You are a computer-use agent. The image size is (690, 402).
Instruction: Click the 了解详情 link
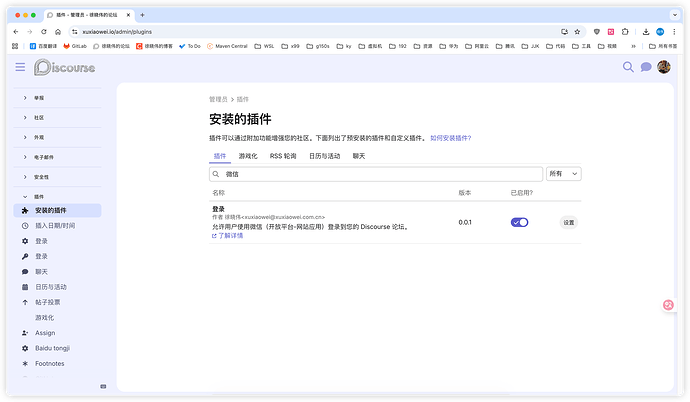[x=230, y=235]
